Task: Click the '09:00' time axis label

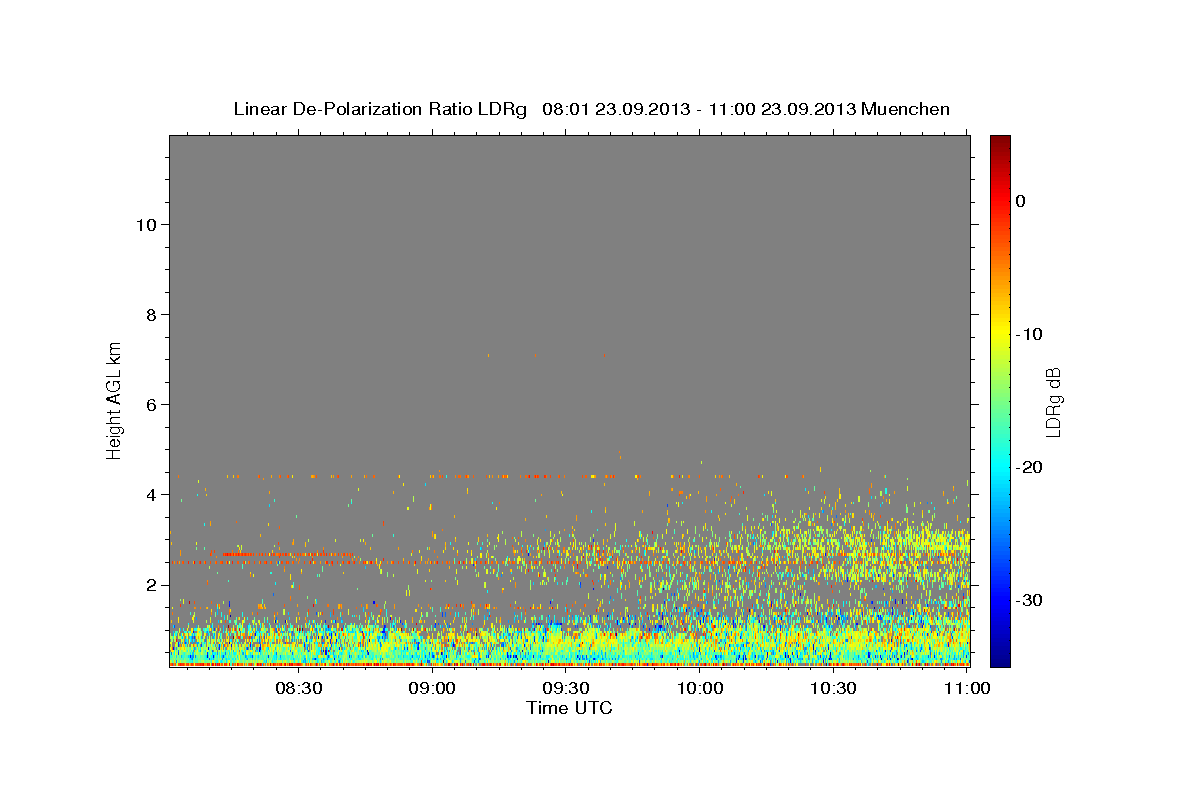Action: 433,688
